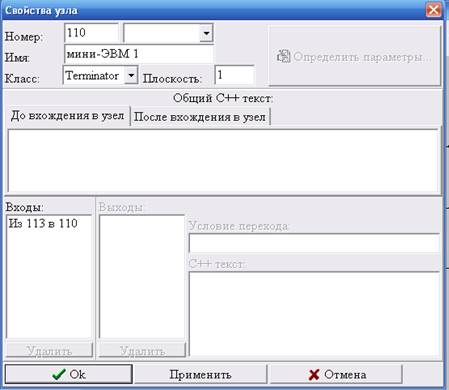Click the Имя field containing мини-ЭВМ 1

pyautogui.click(x=138, y=54)
